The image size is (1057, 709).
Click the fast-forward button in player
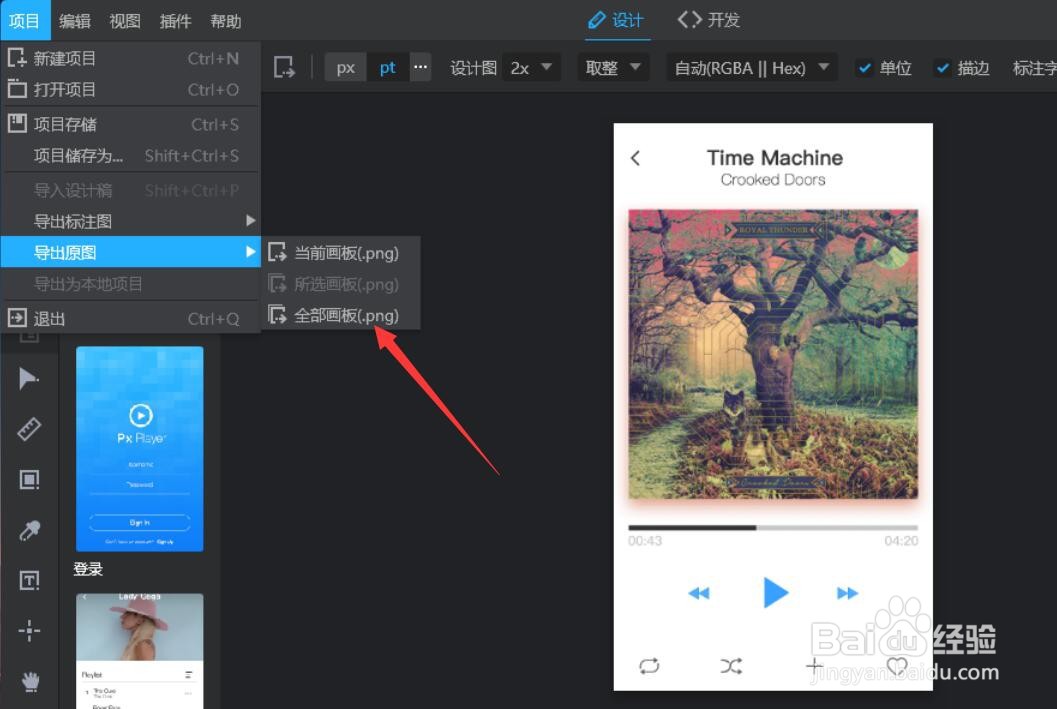[x=847, y=593]
